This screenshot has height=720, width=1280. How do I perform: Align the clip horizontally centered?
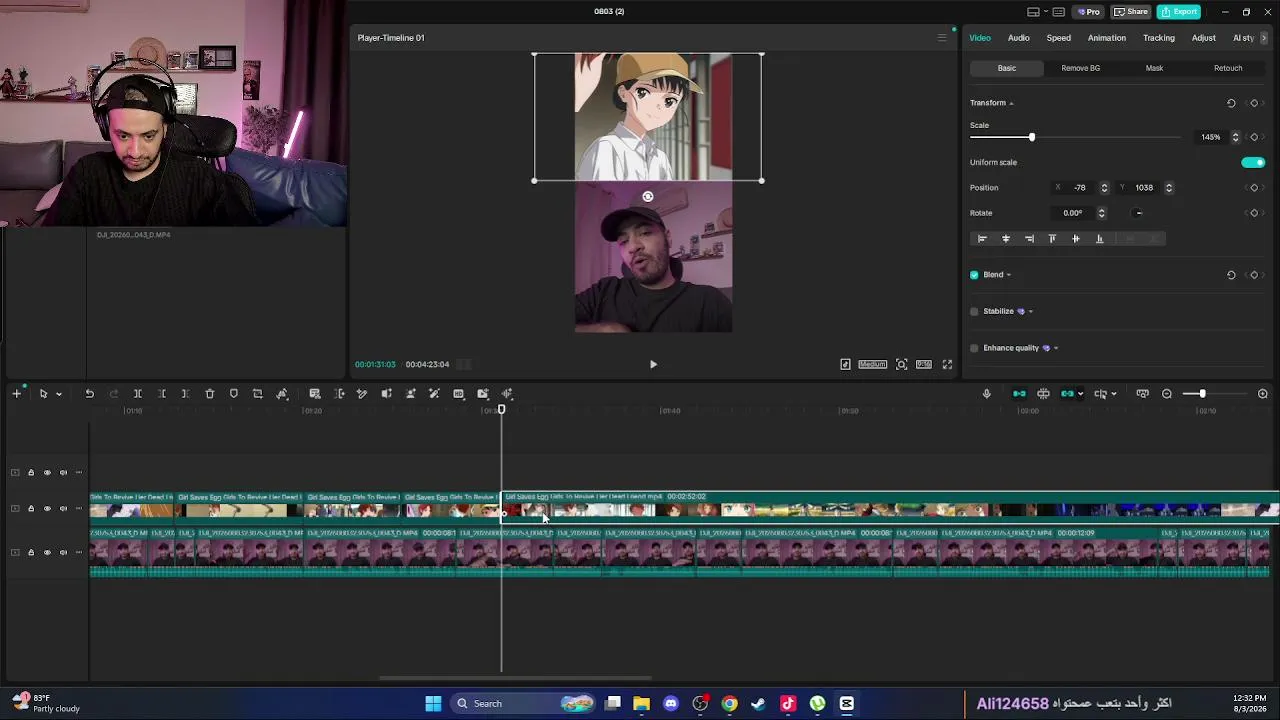1006,239
